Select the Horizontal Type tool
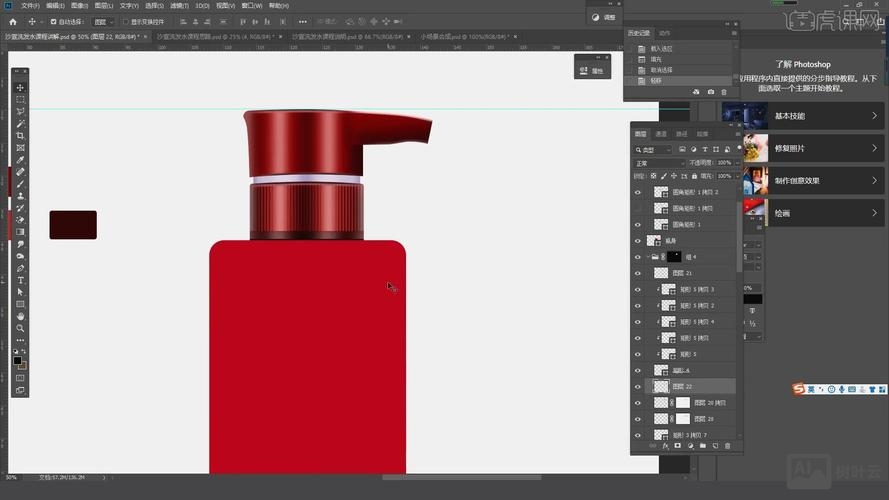This screenshot has width=889, height=500. (20, 280)
